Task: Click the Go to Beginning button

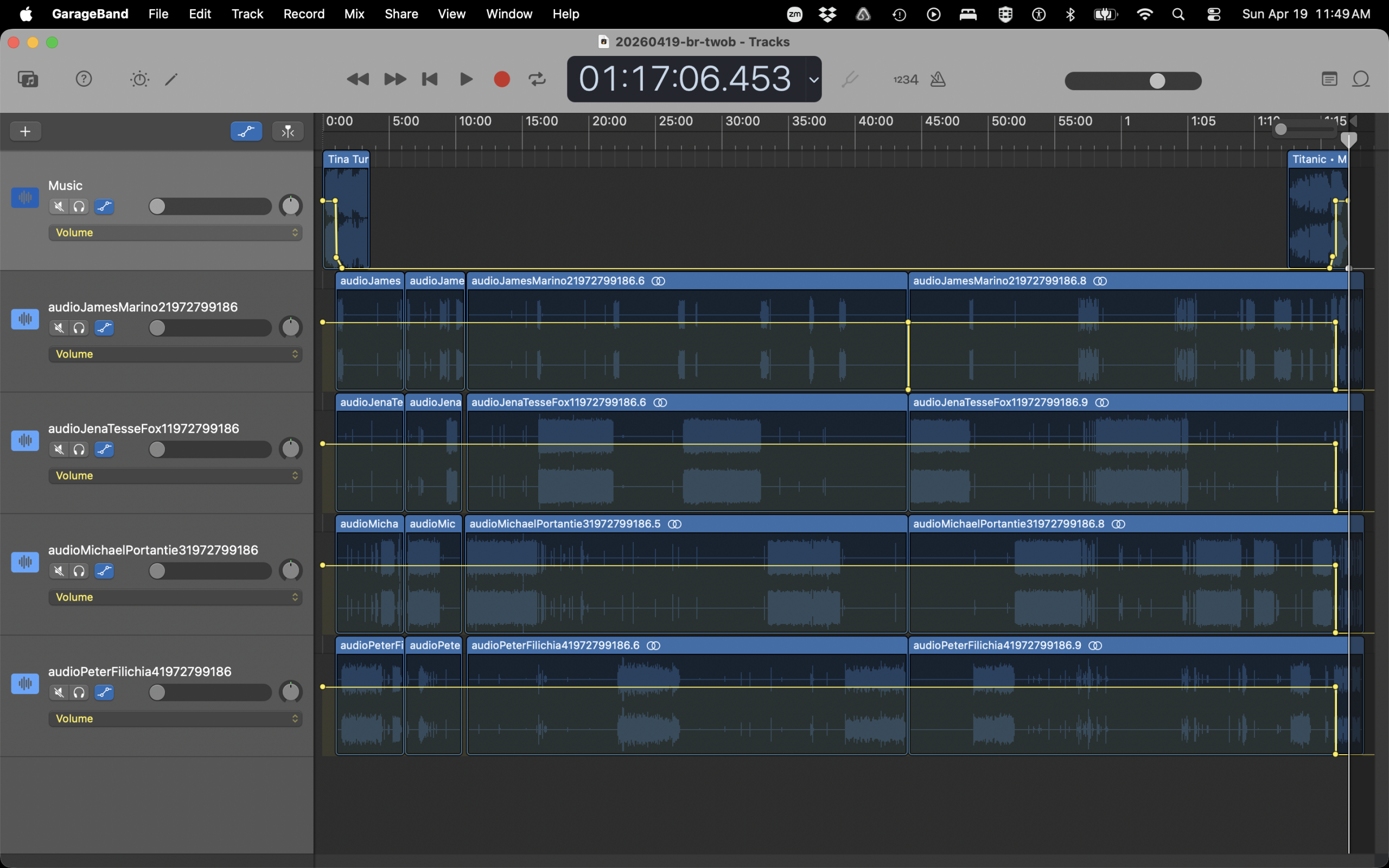Action: 430,79
